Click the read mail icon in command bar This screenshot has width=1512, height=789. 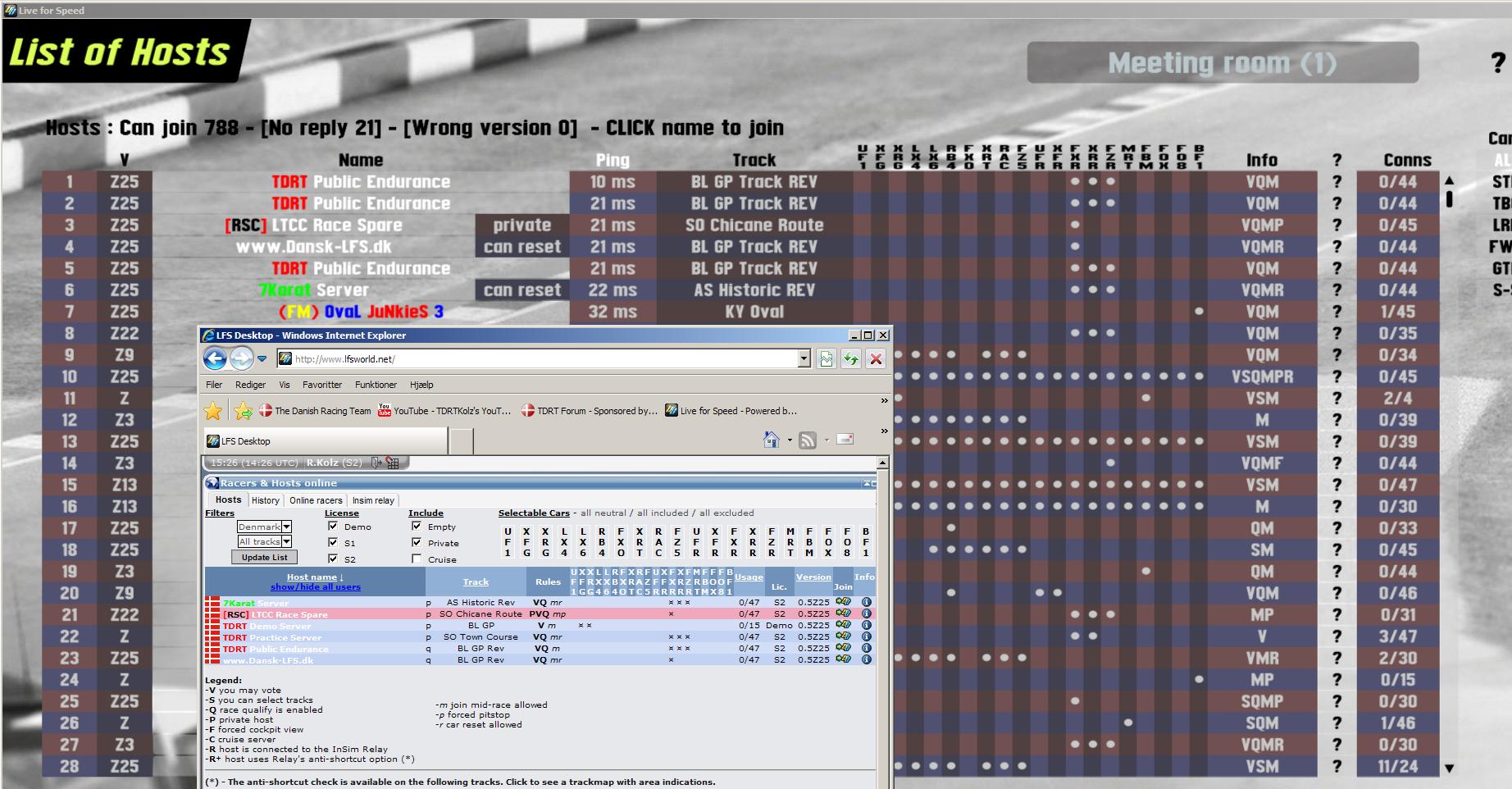point(845,439)
